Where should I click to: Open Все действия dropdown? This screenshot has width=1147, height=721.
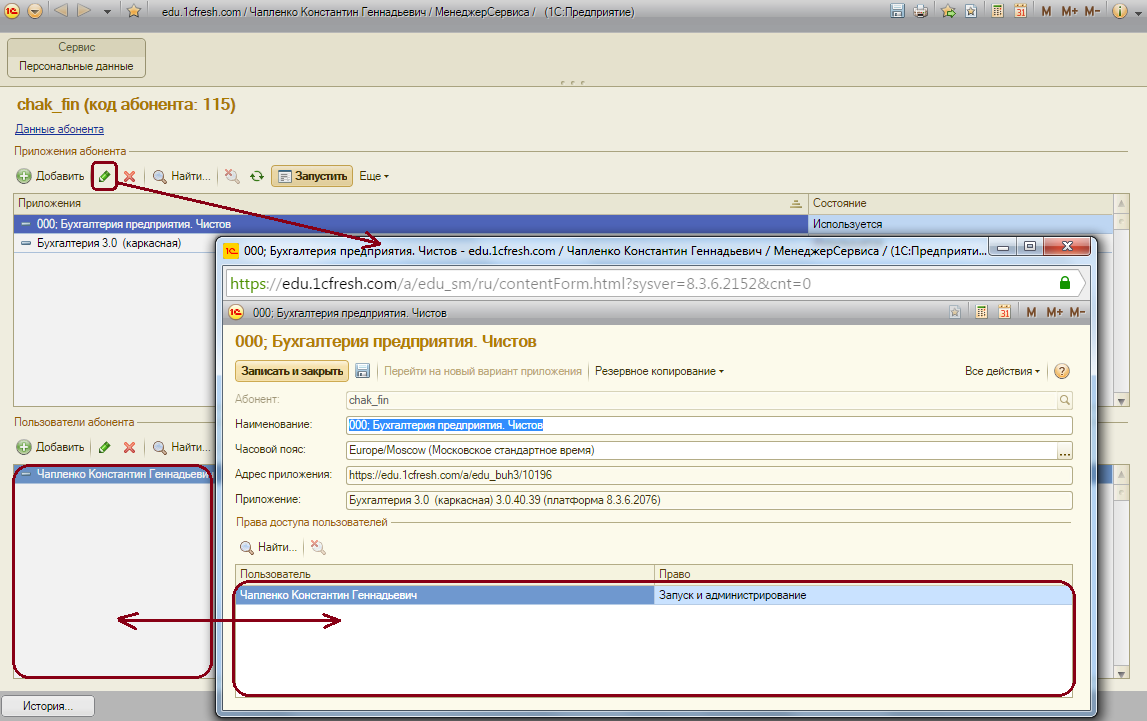point(1001,371)
